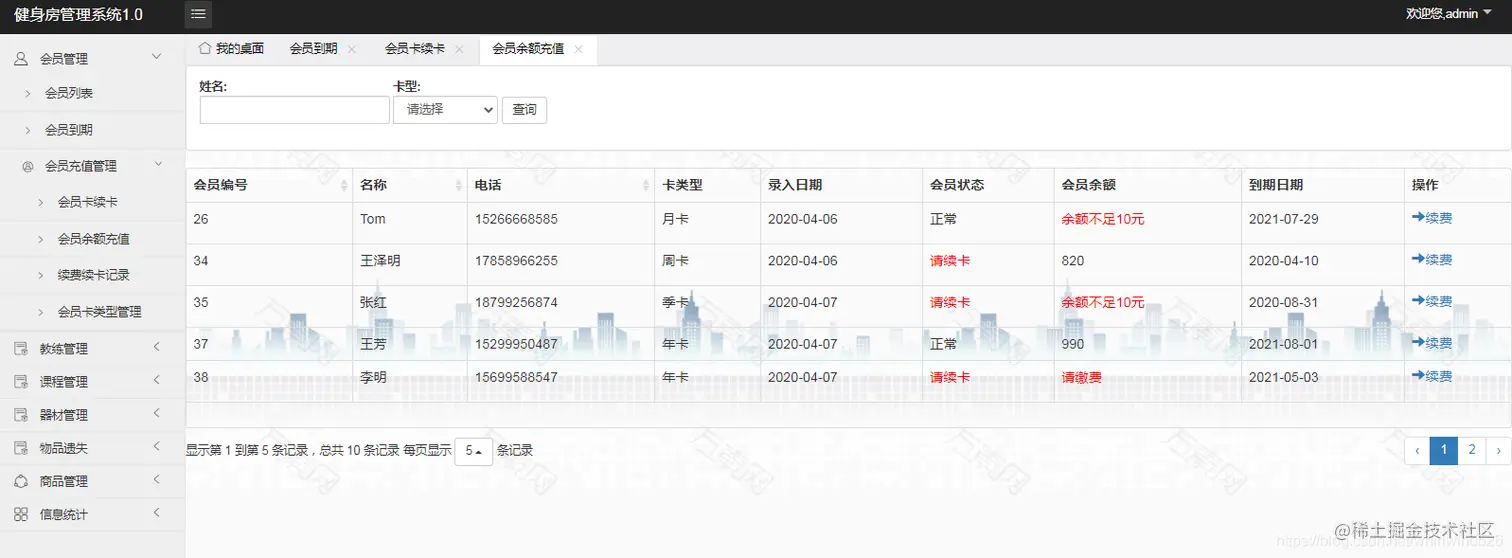Click the 季卡 card type cell
The width and height of the screenshot is (1512, 558).
coord(676,302)
